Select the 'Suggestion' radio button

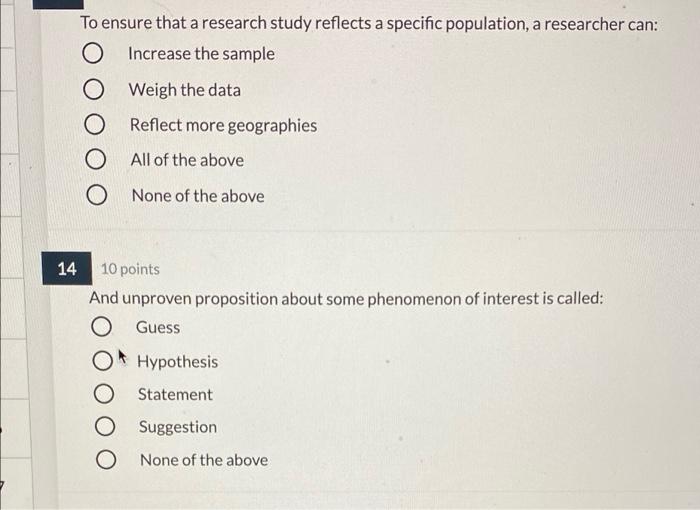[105, 428]
